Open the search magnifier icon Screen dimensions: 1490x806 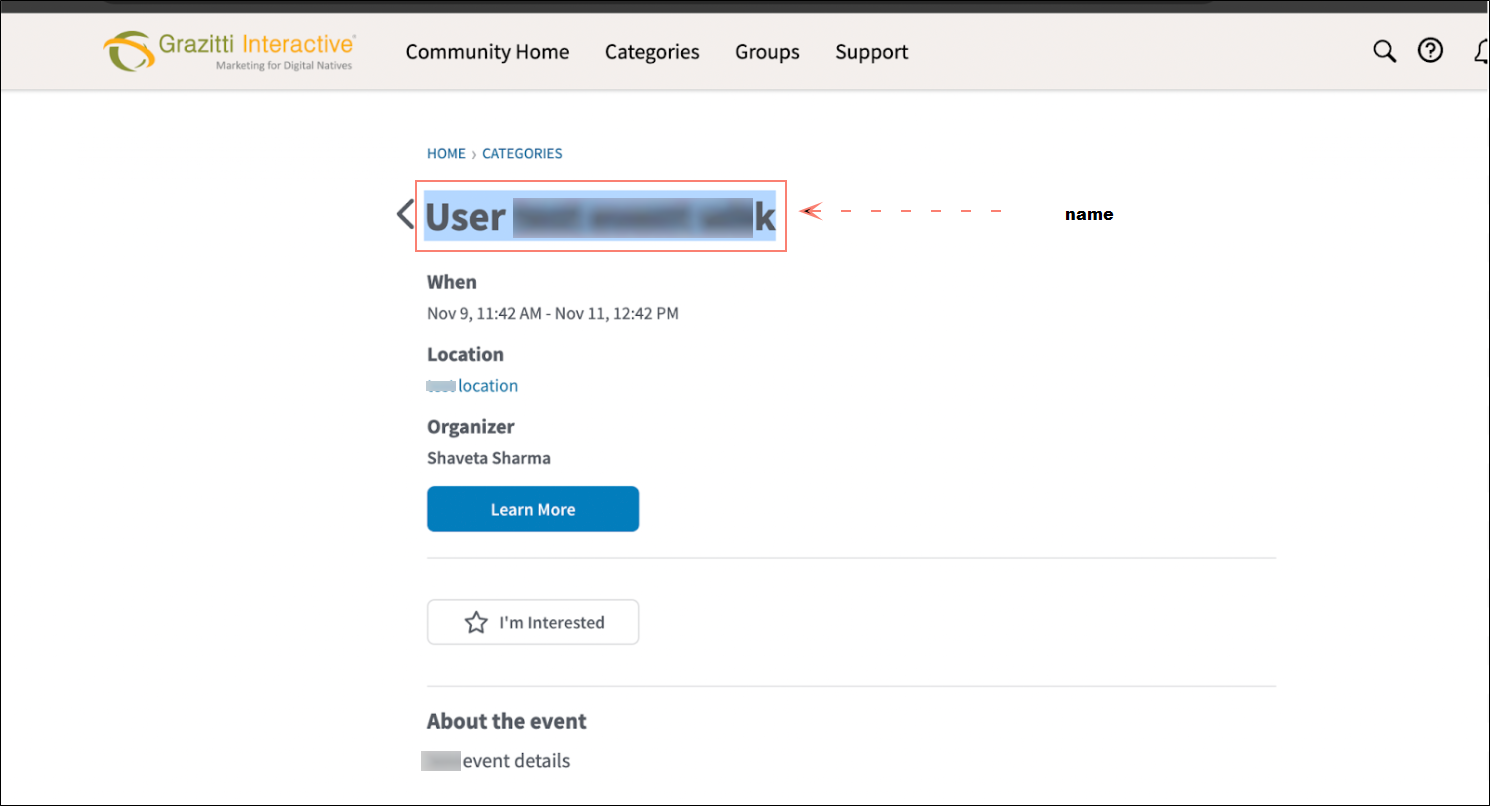point(1384,52)
